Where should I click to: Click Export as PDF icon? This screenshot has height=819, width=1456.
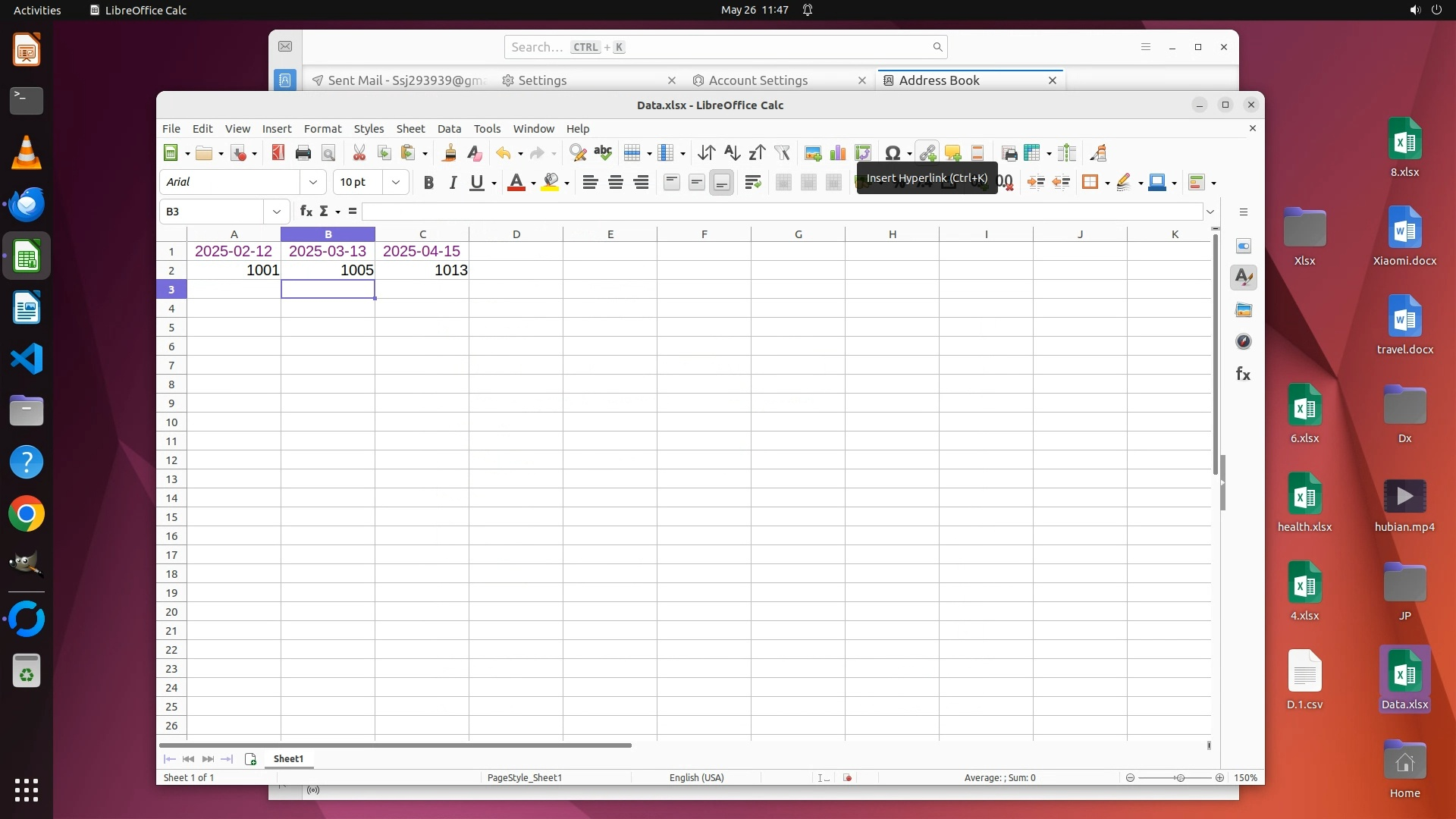(278, 153)
